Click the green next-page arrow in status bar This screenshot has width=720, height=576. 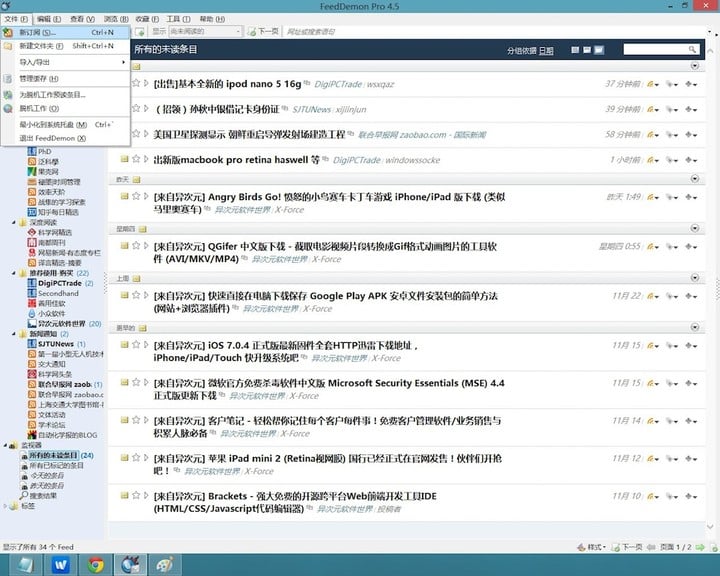700,547
